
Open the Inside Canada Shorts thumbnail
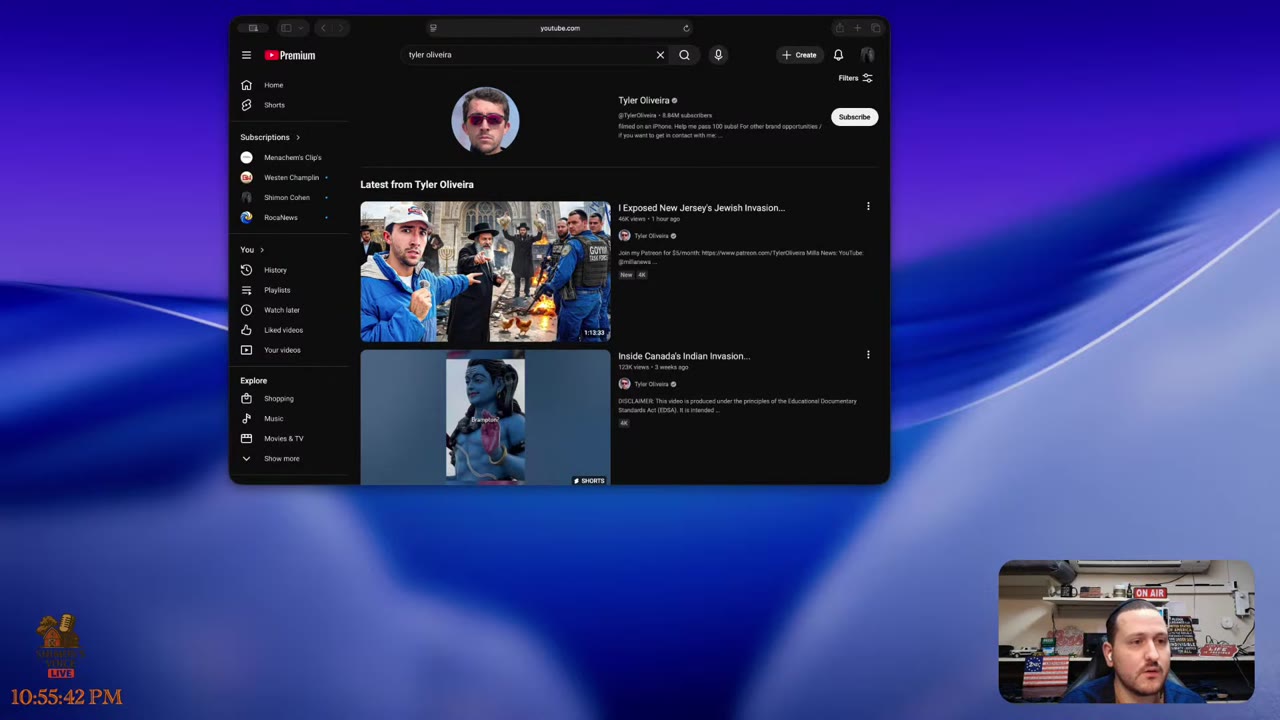[x=485, y=418]
